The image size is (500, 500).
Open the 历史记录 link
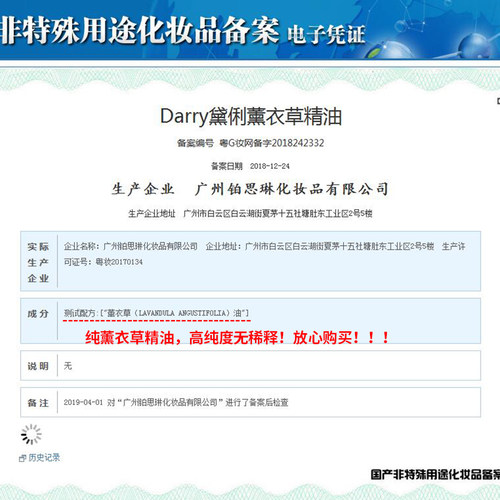[x=44, y=457]
